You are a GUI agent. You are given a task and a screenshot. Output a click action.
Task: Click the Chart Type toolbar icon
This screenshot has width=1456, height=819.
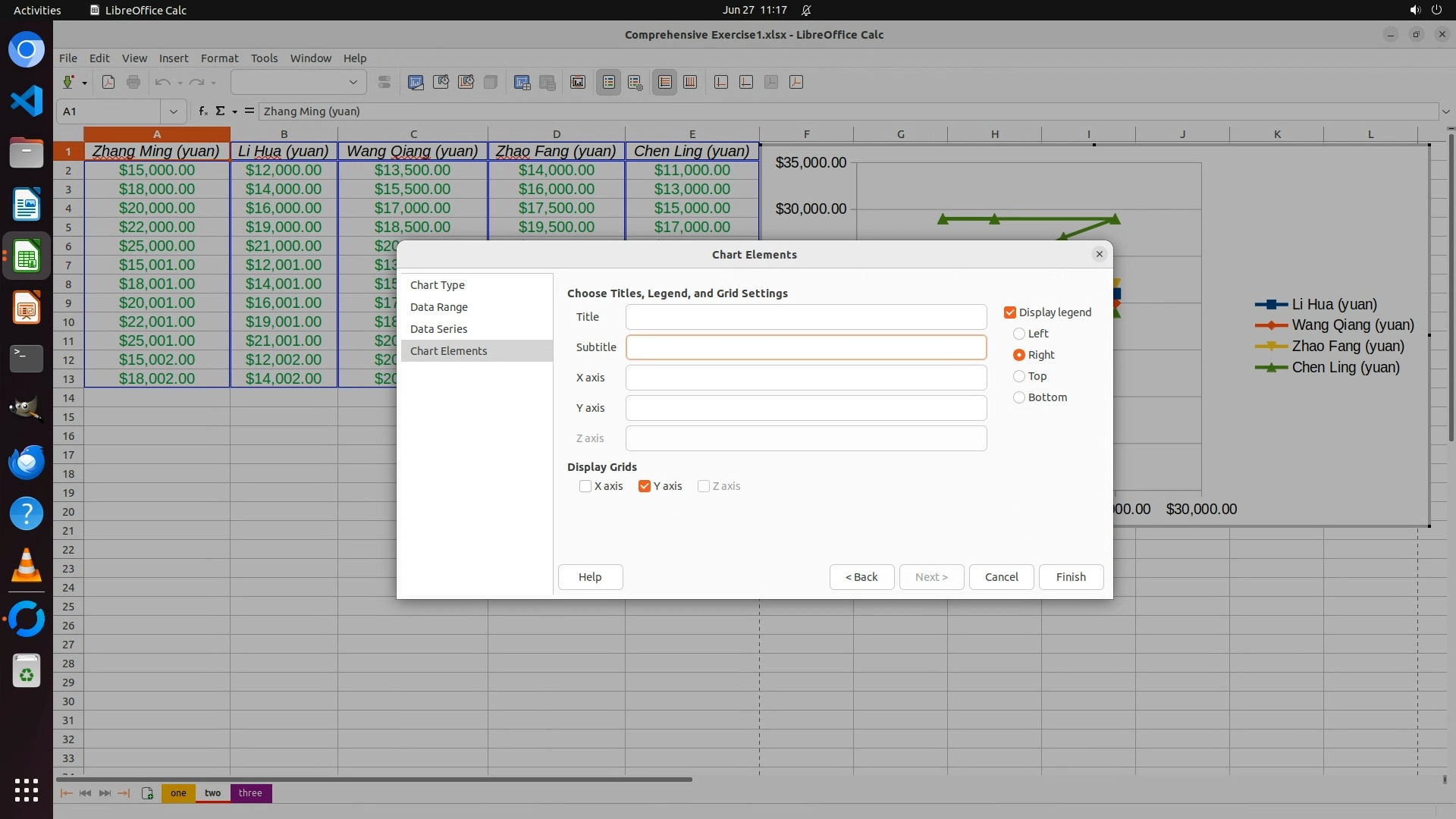[x=416, y=83]
